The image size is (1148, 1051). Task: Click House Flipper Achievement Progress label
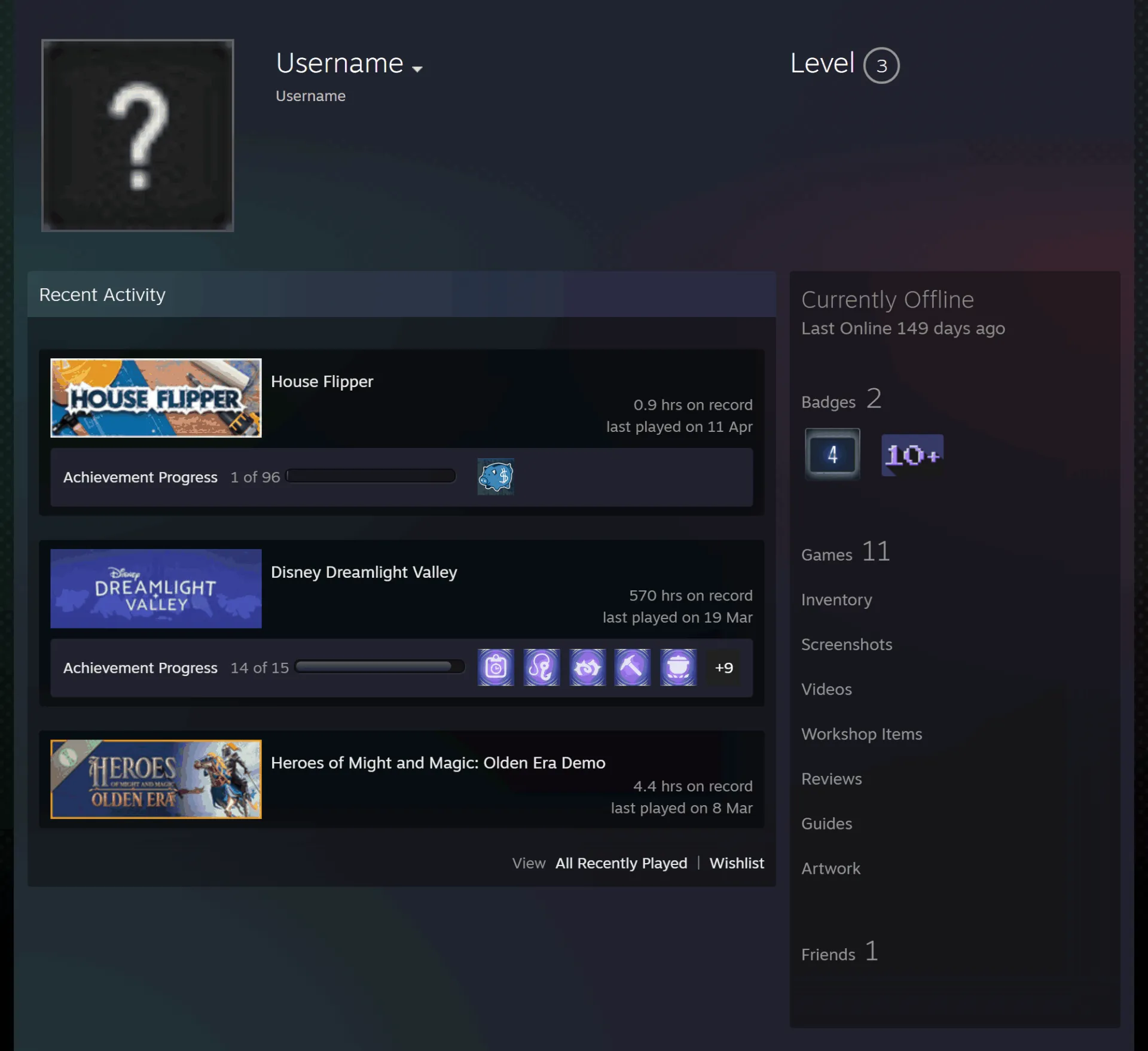[141, 477]
